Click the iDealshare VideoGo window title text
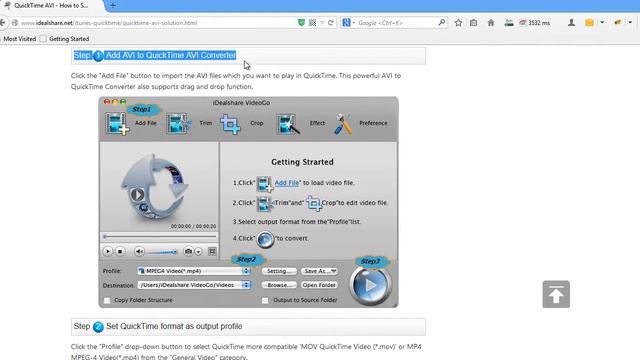640x360 pixels. [x=241, y=103]
